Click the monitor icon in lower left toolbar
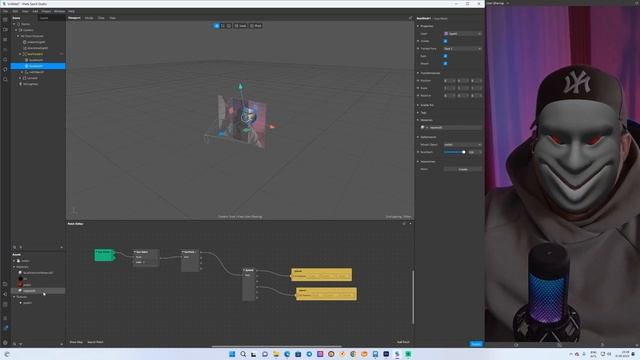Screen dimensions: 640x360 (x=5, y=284)
